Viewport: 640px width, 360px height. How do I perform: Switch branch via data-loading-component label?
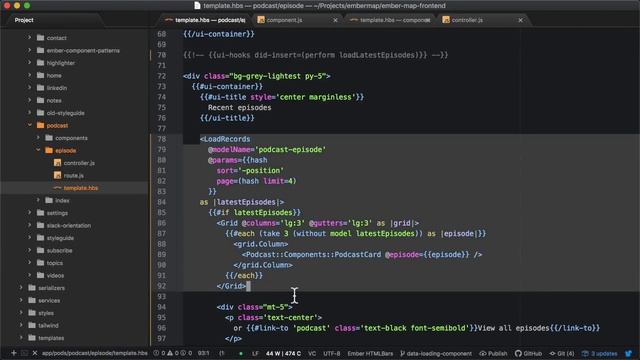click(x=436, y=353)
